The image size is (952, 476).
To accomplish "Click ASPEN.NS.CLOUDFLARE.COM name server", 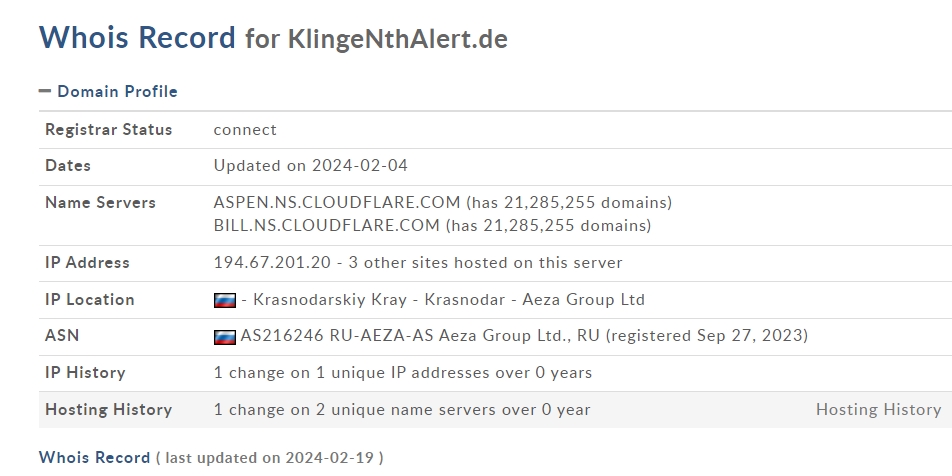I will click(337, 202).
